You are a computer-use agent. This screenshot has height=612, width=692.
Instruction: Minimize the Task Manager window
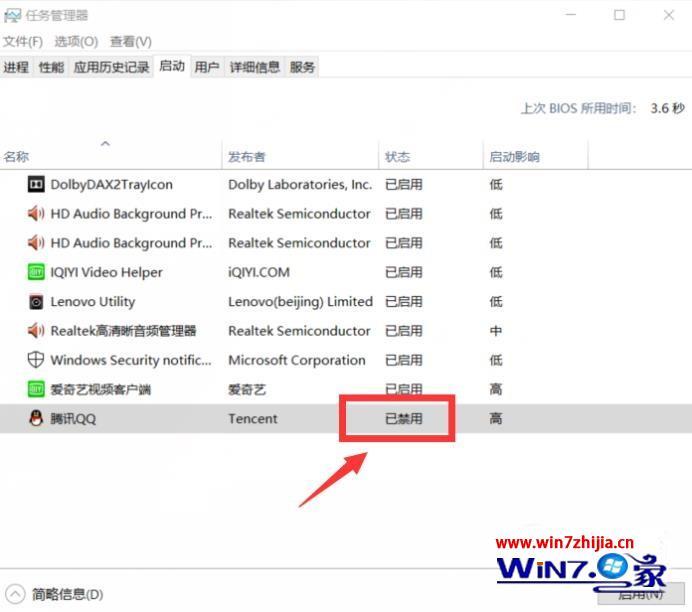tap(571, 15)
